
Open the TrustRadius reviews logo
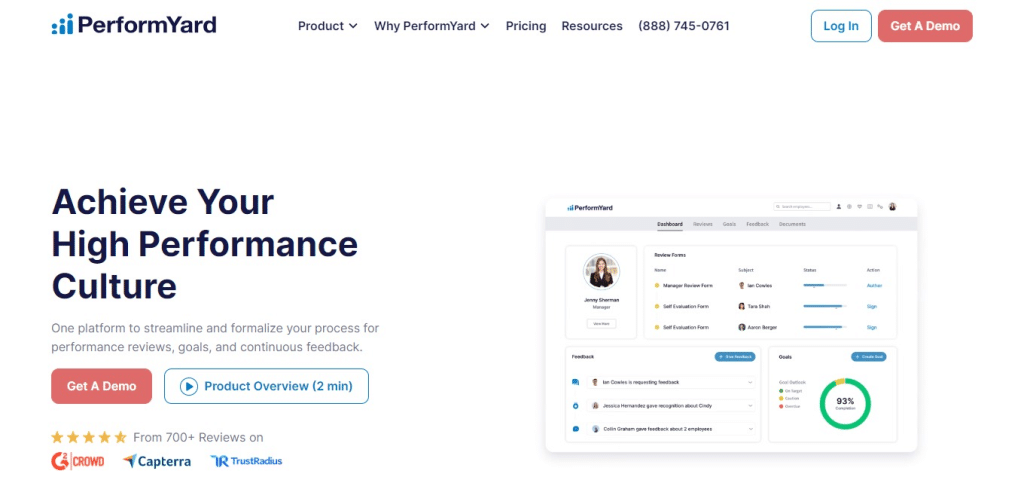point(246,461)
